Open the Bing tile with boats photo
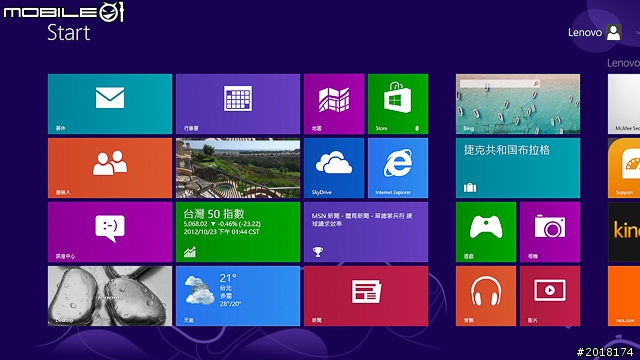The height and width of the screenshot is (360, 640). coord(518,104)
